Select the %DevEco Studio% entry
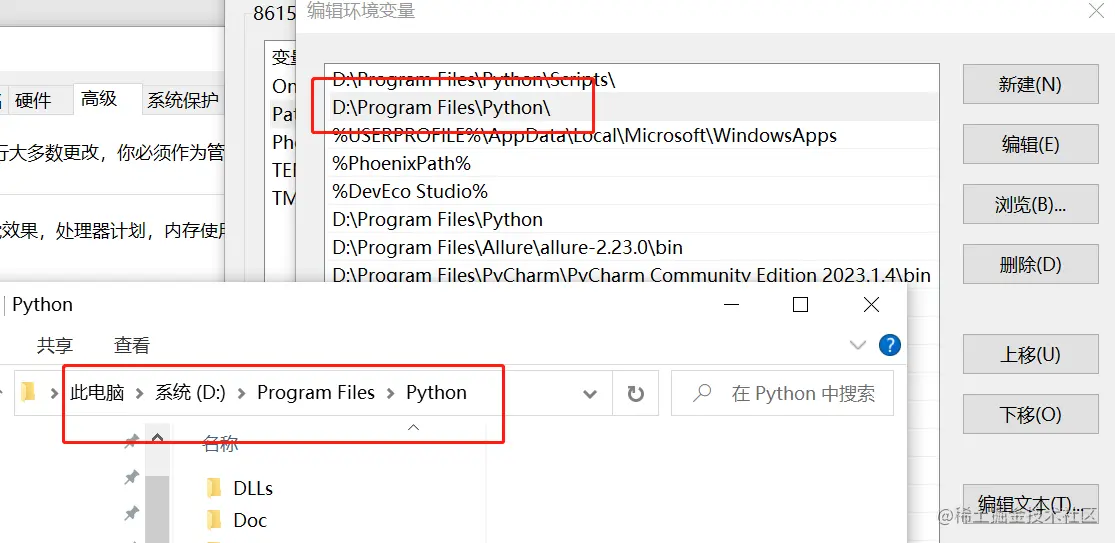The image size is (1115, 543). click(632, 191)
